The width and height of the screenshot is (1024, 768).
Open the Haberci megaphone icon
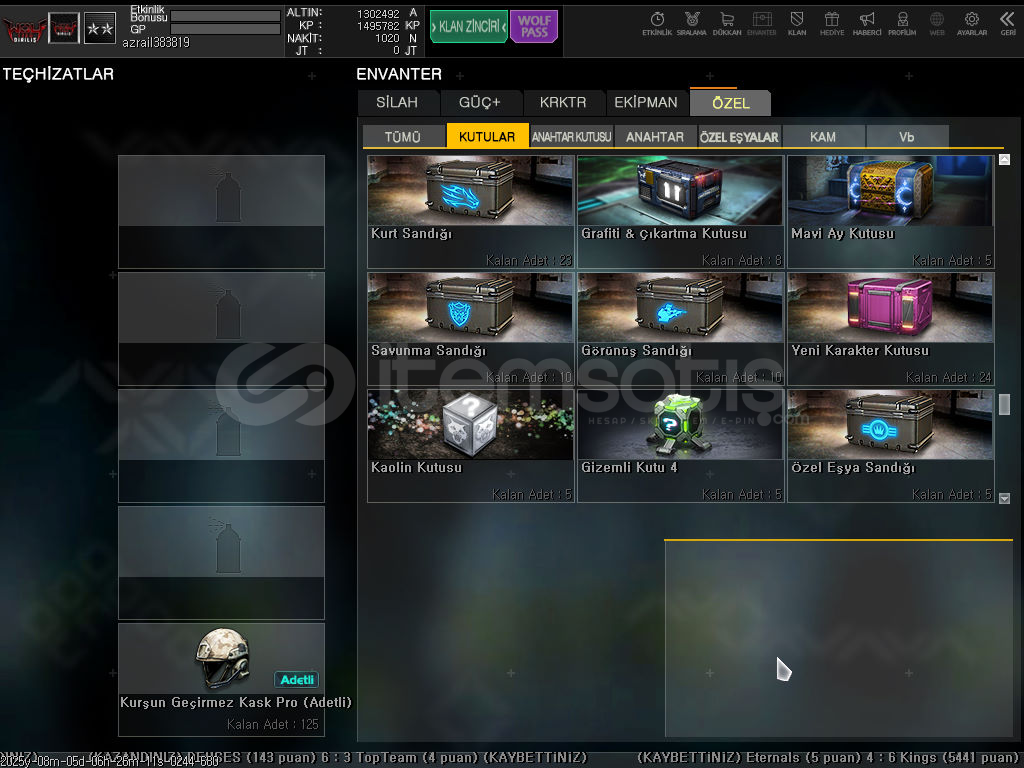867,24
